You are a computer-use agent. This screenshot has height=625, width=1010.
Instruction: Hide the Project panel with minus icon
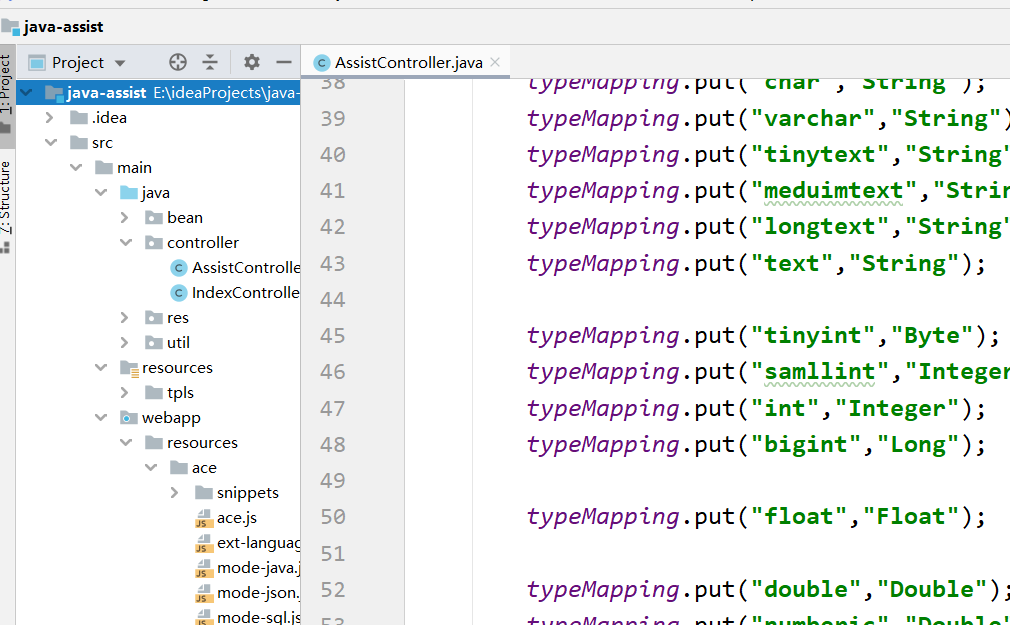[284, 62]
